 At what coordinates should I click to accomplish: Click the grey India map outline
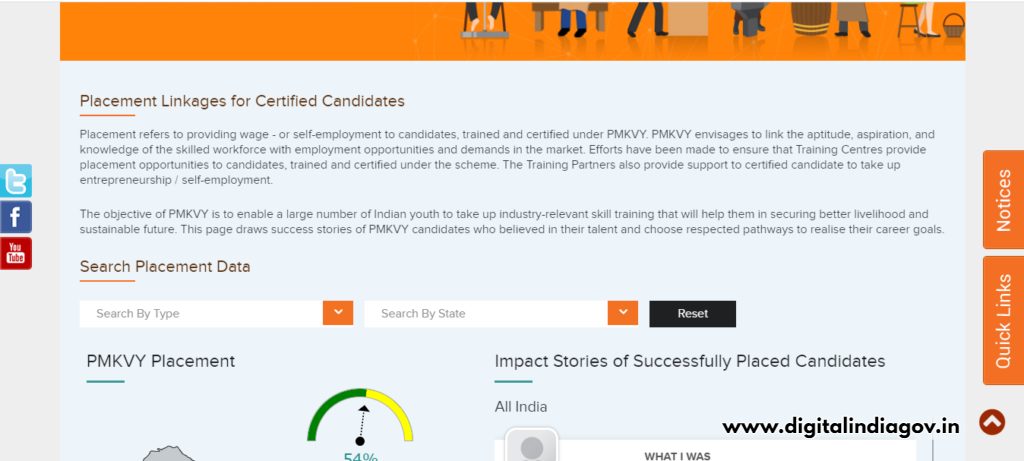click(x=168, y=454)
